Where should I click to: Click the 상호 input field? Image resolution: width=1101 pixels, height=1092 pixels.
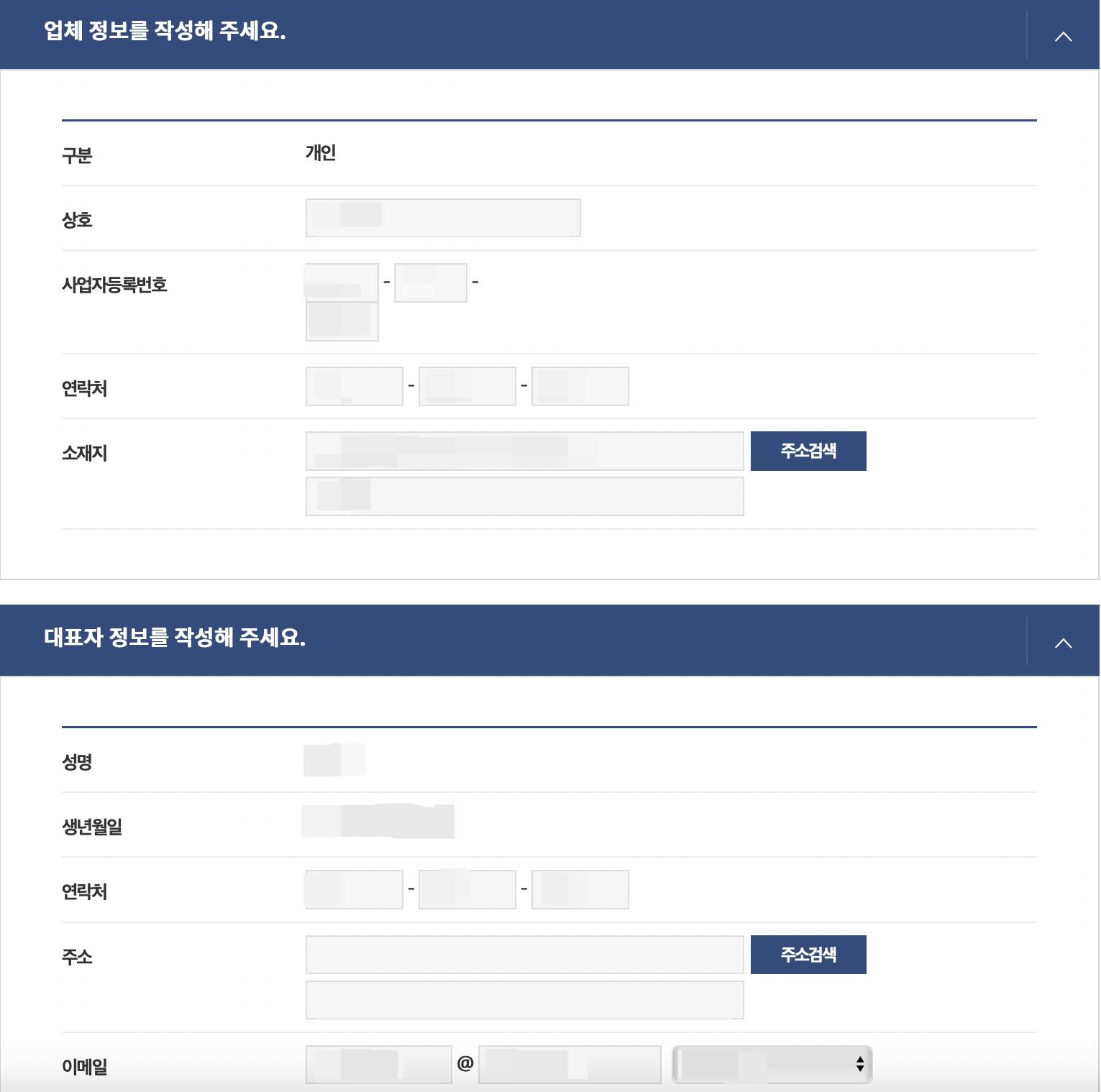click(443, 217)
